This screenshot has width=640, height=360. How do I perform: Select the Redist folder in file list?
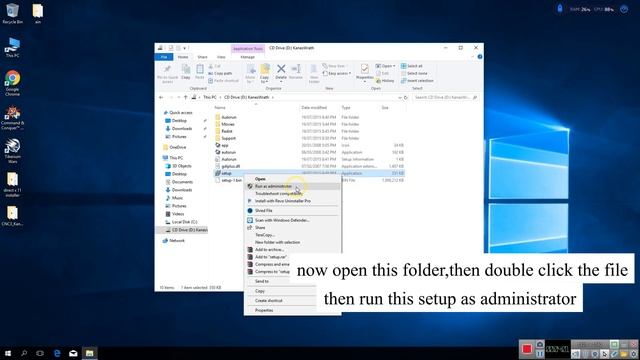point(227,131)
